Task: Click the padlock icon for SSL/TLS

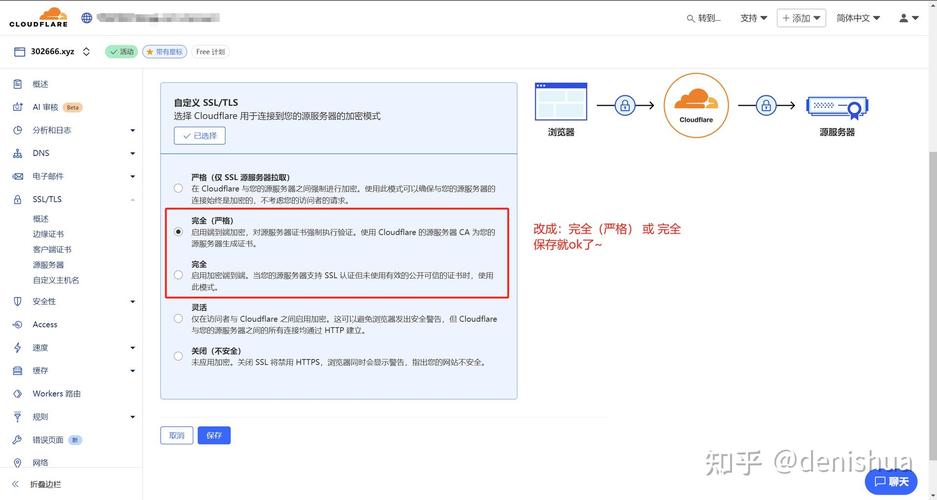Action: [18, 200]
